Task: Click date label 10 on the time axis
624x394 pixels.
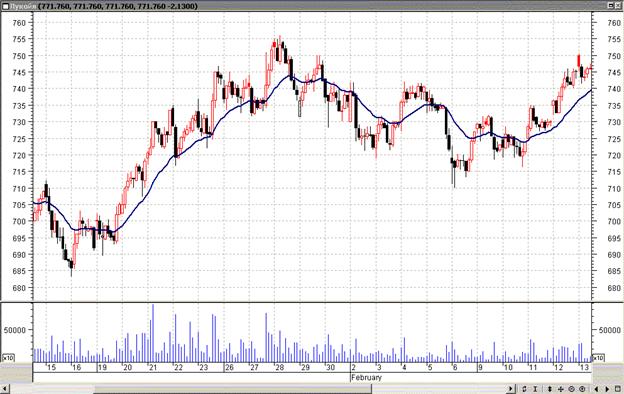Action: pos(508,367)
